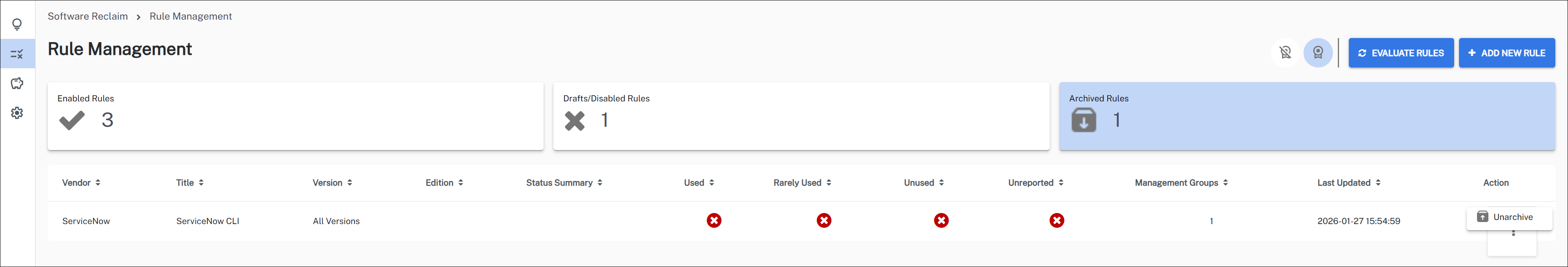Click the red X under Unreported column

click(1057, 221)
